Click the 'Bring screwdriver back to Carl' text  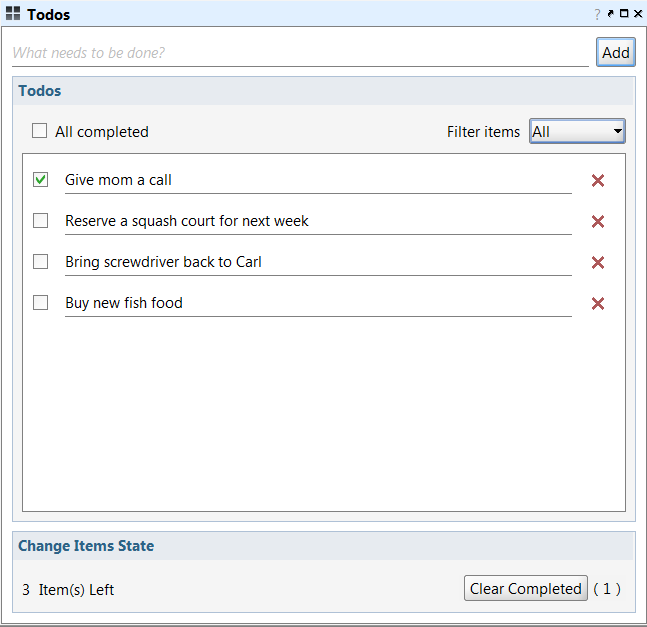pyautogui.click(x=164, y=262)
